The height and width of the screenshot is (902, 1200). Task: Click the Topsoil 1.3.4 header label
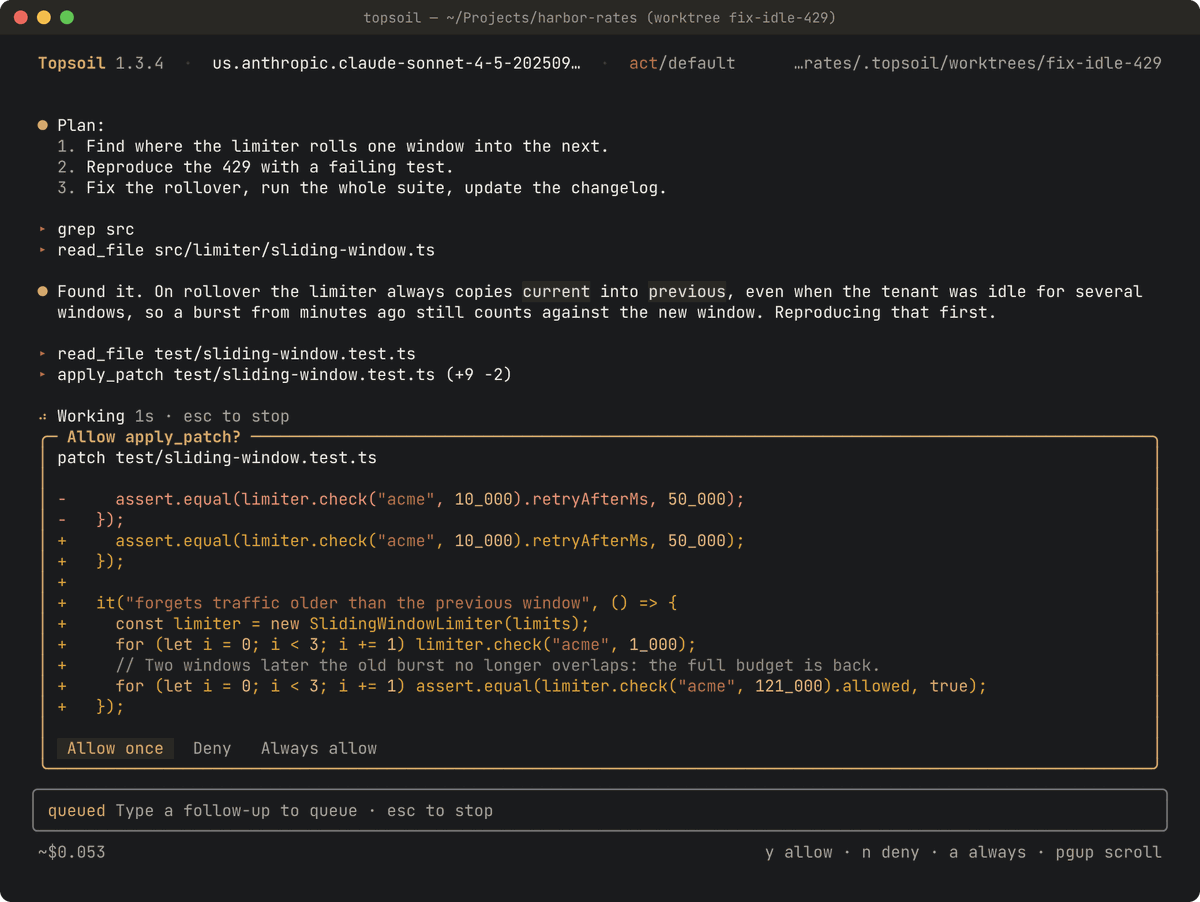point(101,63)
